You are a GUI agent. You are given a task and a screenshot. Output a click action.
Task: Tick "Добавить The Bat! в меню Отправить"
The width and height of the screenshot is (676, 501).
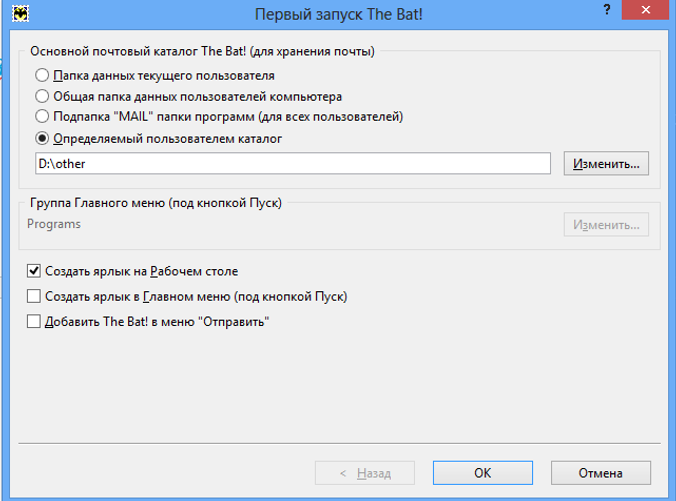[x=35, y=322]
